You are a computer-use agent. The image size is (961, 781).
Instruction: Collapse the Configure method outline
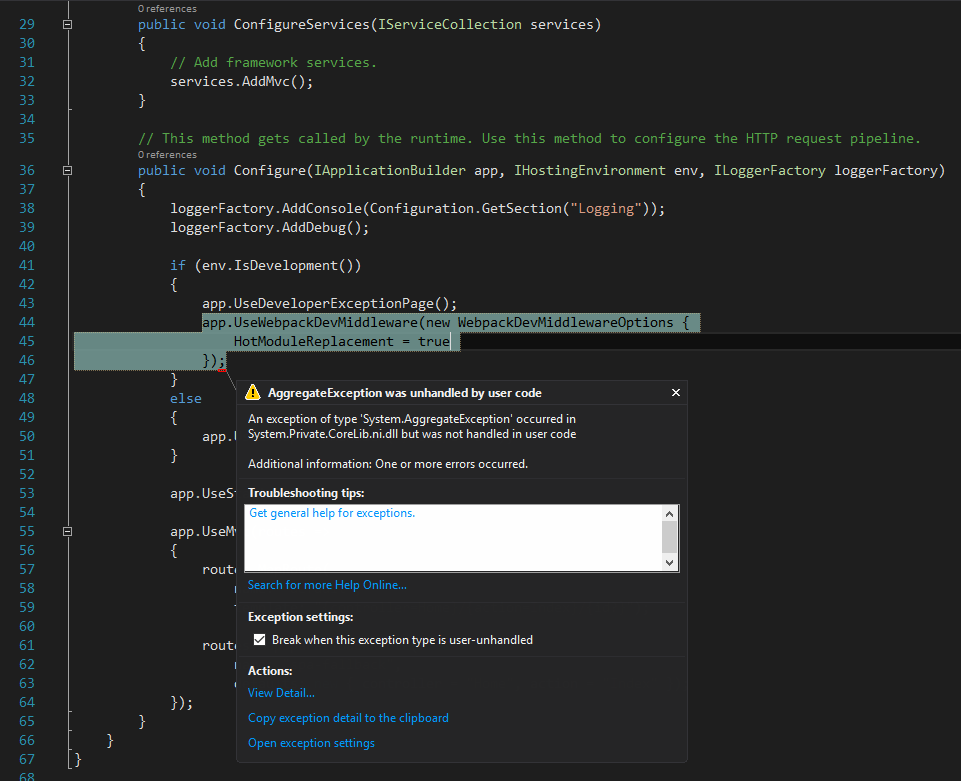67,170
